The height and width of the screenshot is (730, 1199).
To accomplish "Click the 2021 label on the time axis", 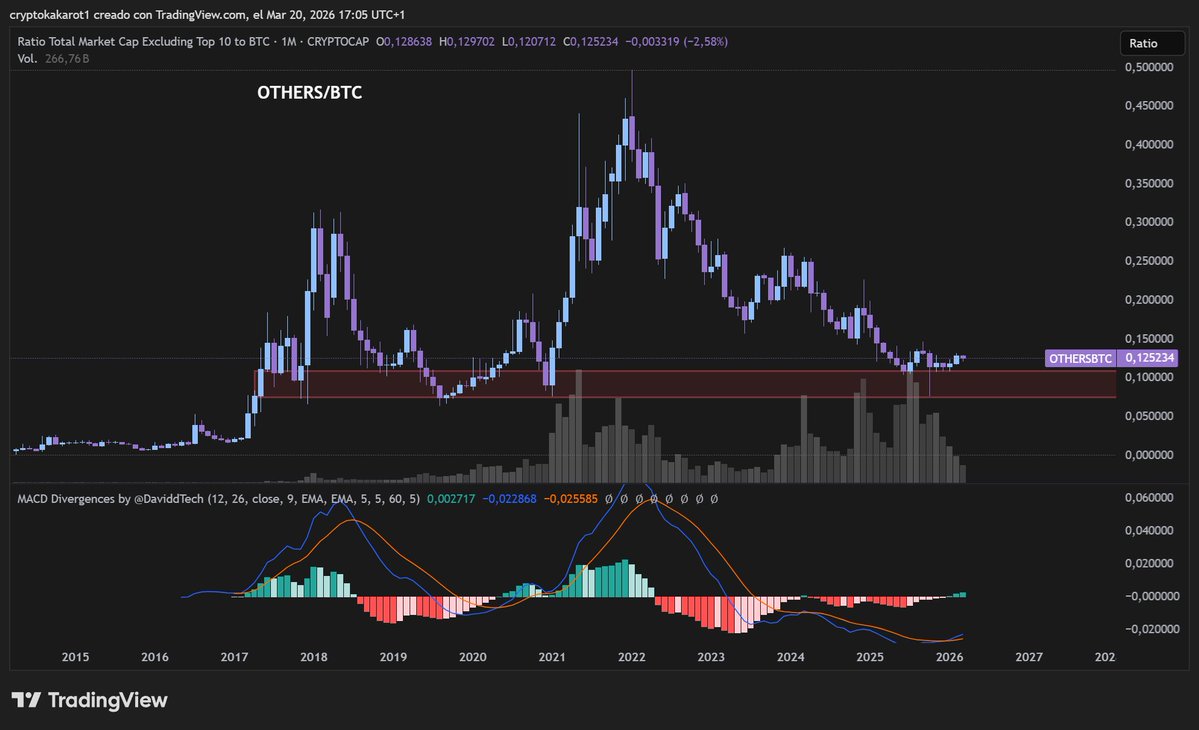I will [x=552, y=657].
